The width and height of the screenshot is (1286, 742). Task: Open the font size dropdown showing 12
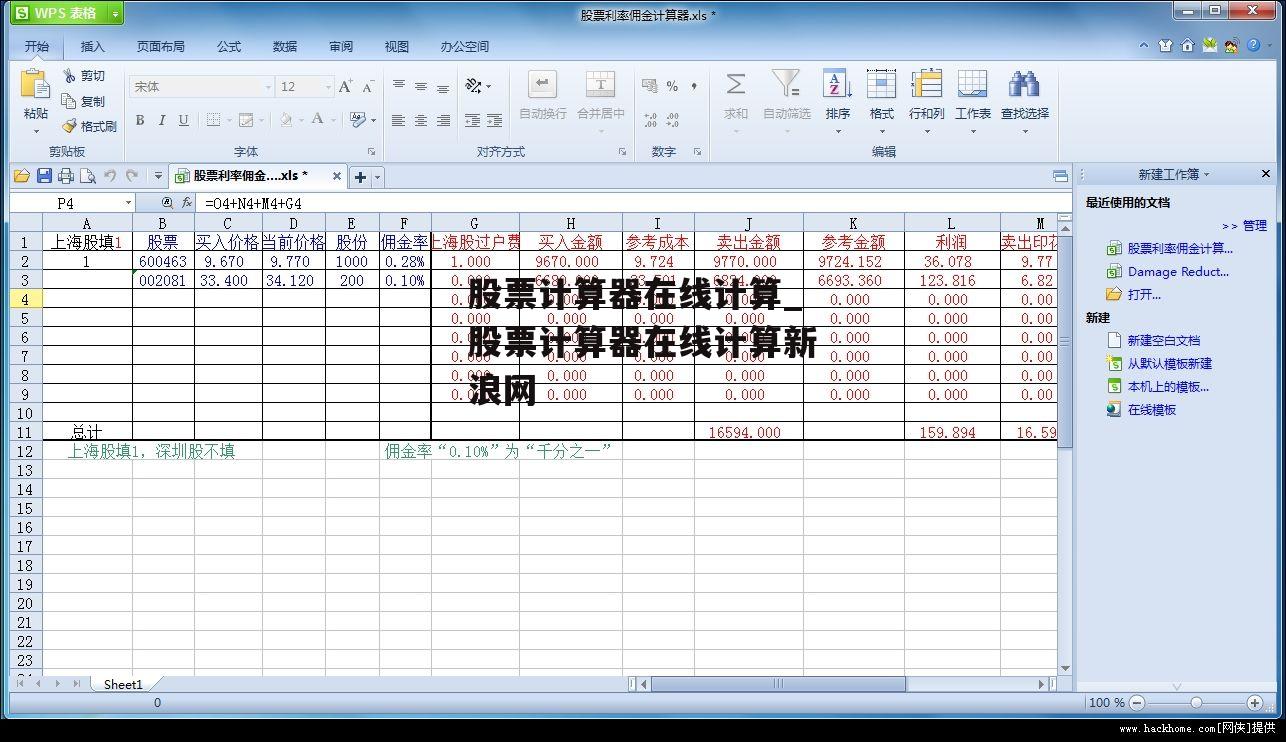pos(328,87)
